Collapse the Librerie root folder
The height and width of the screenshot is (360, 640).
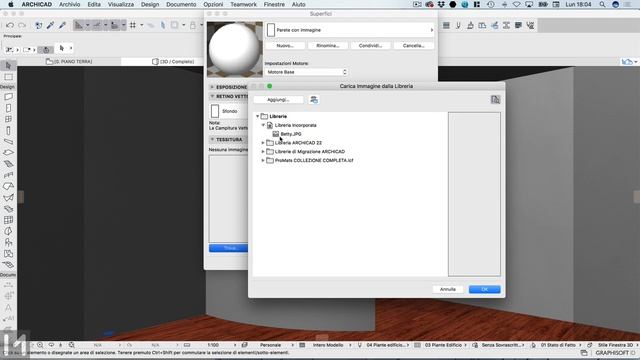click(258, 116)
